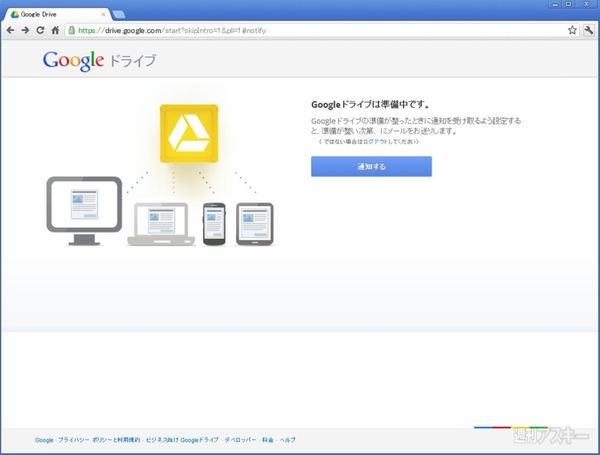Open the プライバシー ポリシーと利用規約 footer link
This screenshot has width=600, height=455.
click(x=99, y=440)
